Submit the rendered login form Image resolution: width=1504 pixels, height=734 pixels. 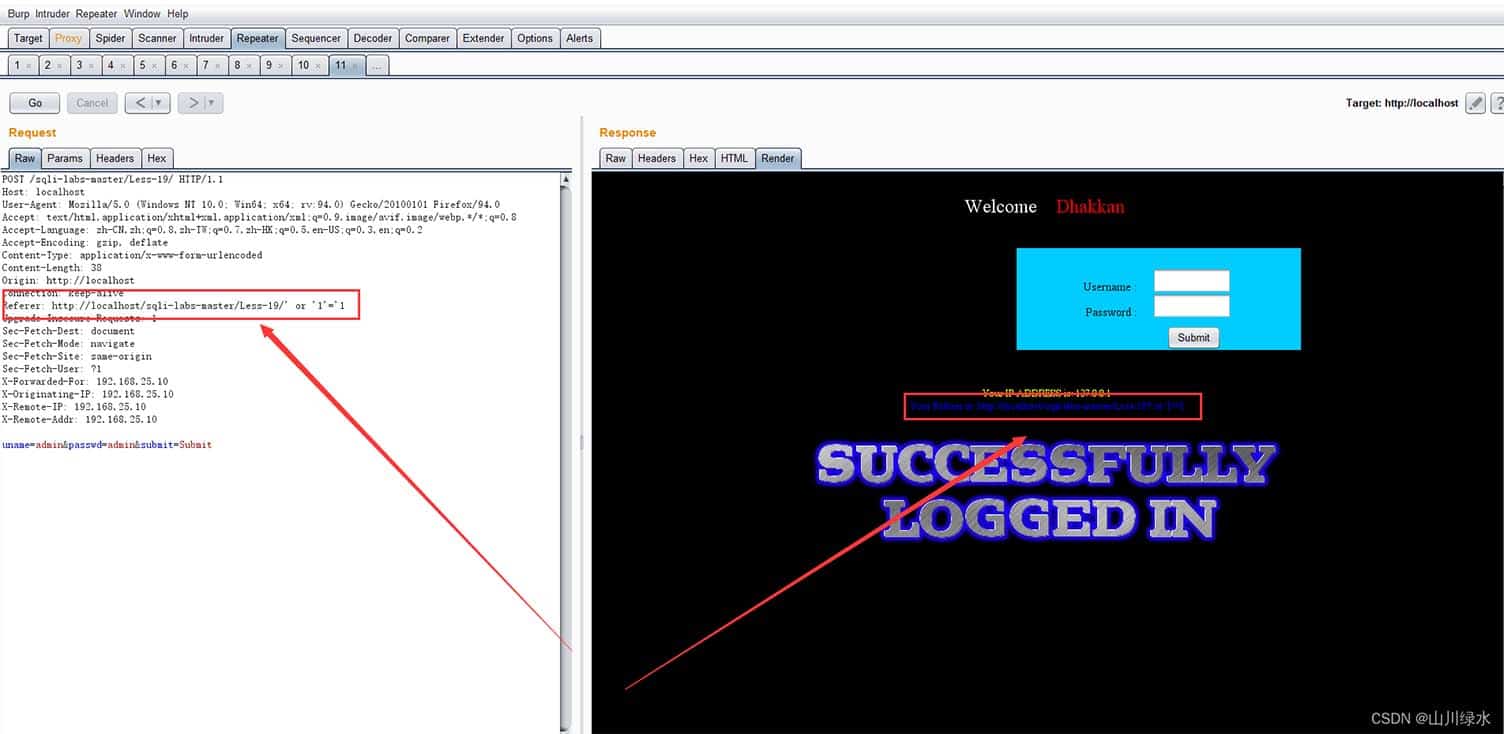[1193, 338]
